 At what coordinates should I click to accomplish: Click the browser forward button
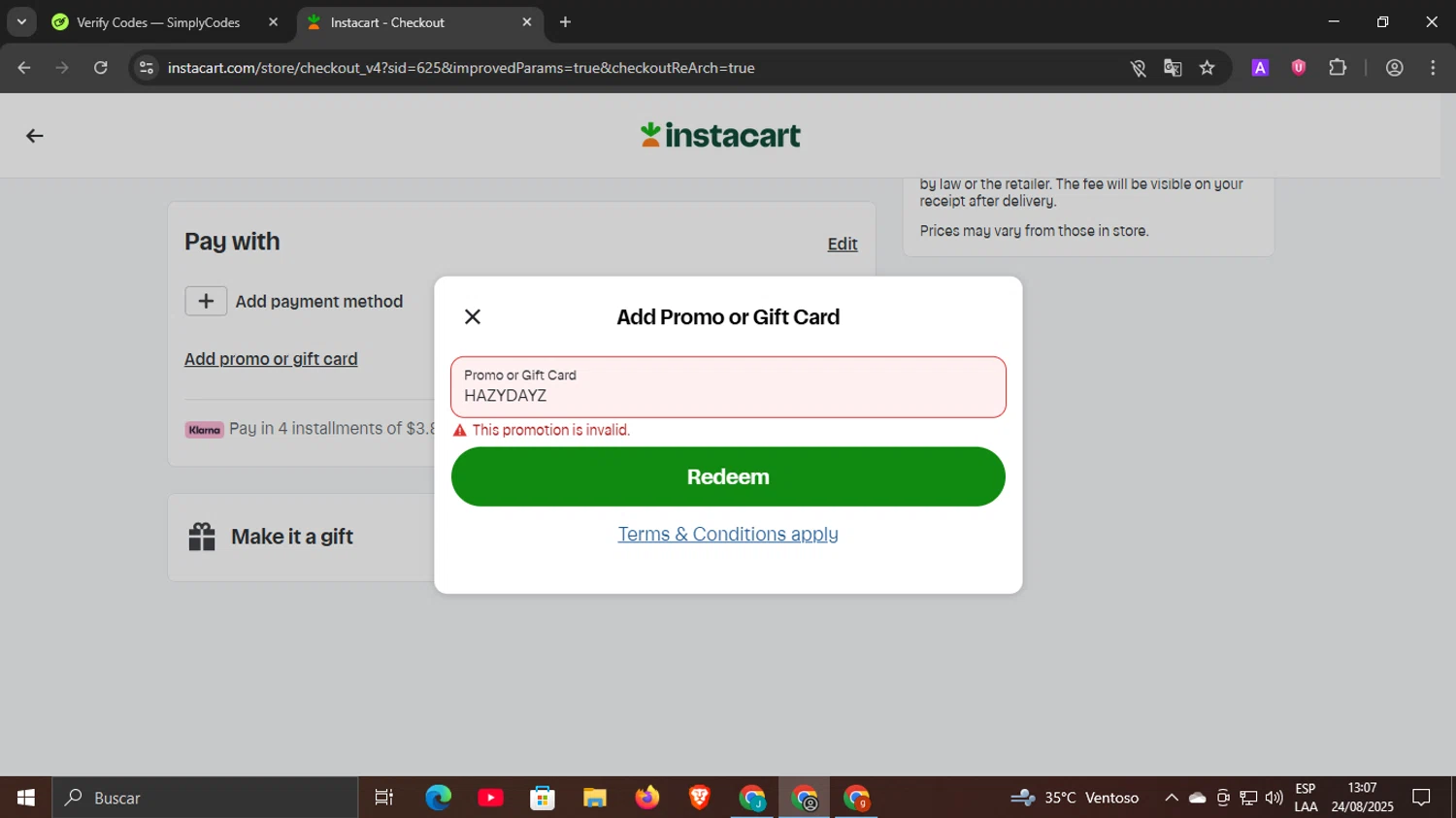62,68
